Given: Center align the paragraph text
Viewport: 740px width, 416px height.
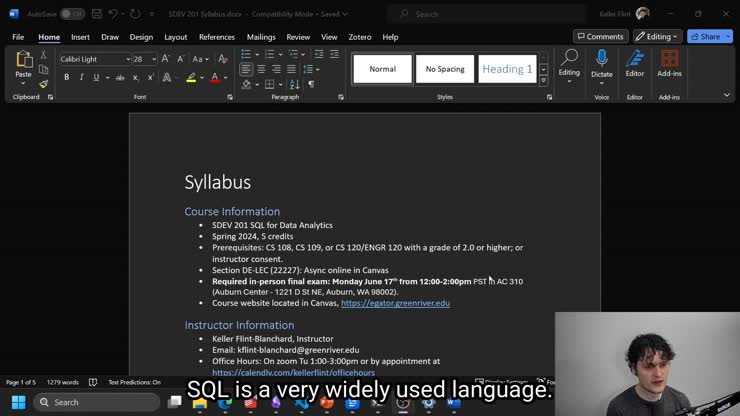Looking at the screenshot, I should point(261,70).
